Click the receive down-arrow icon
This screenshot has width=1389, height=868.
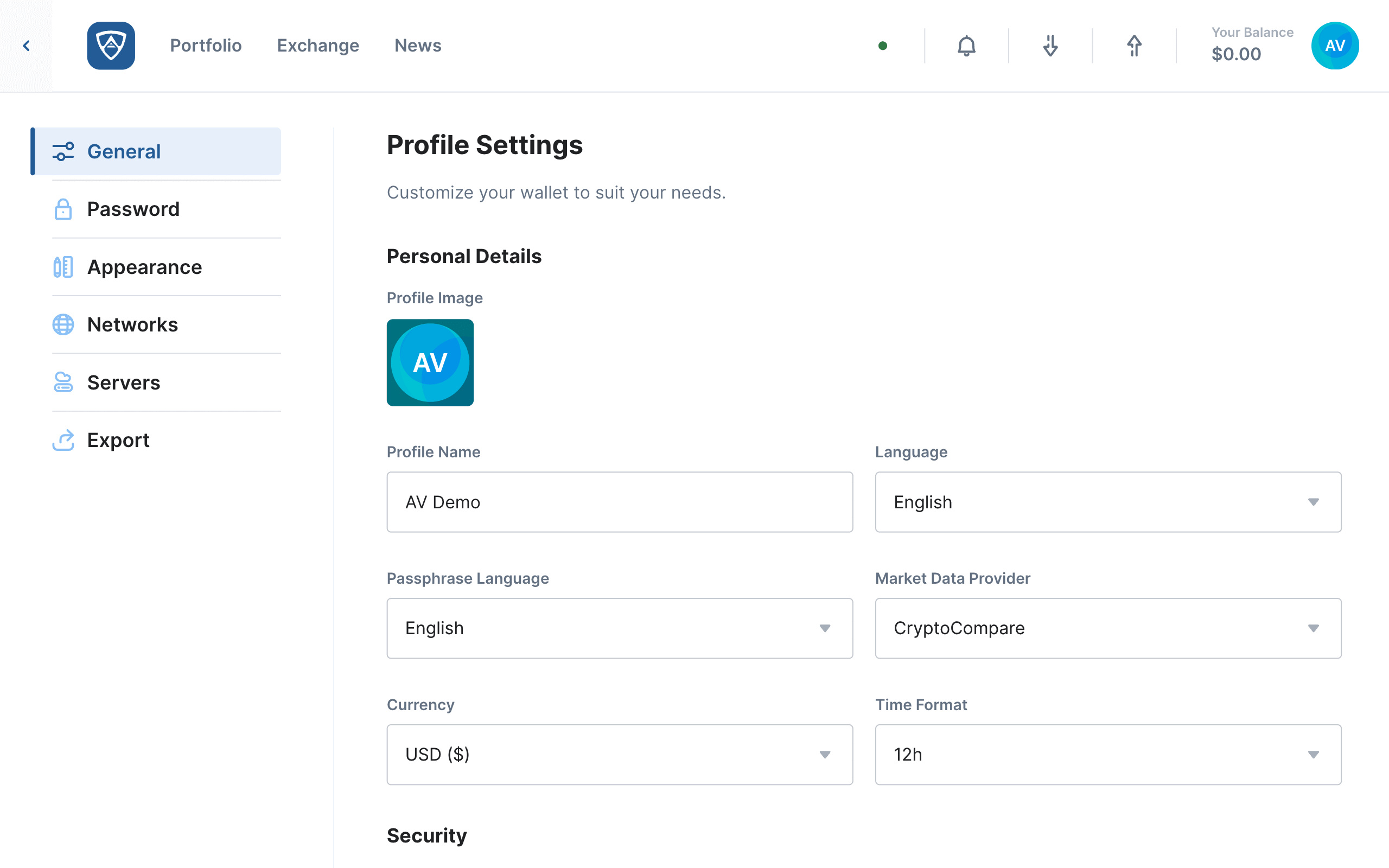(1050, 46)
